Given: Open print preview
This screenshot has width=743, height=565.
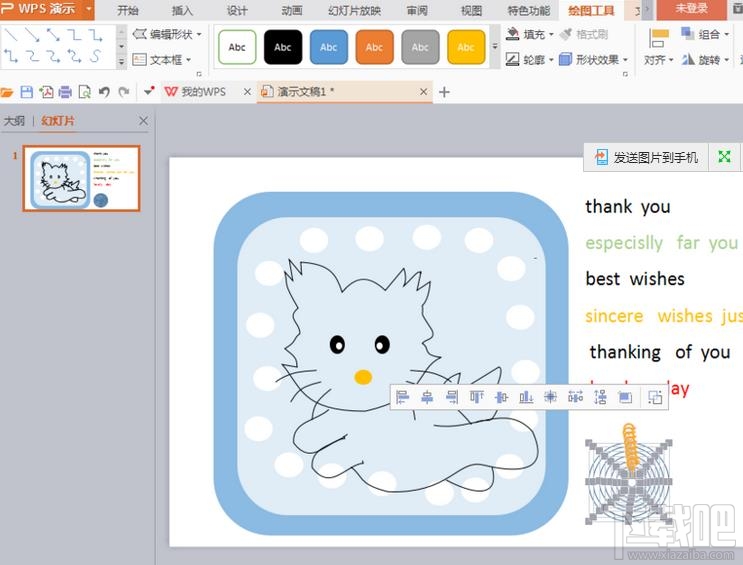Looking at the screenshot, I should pos(84,92).
